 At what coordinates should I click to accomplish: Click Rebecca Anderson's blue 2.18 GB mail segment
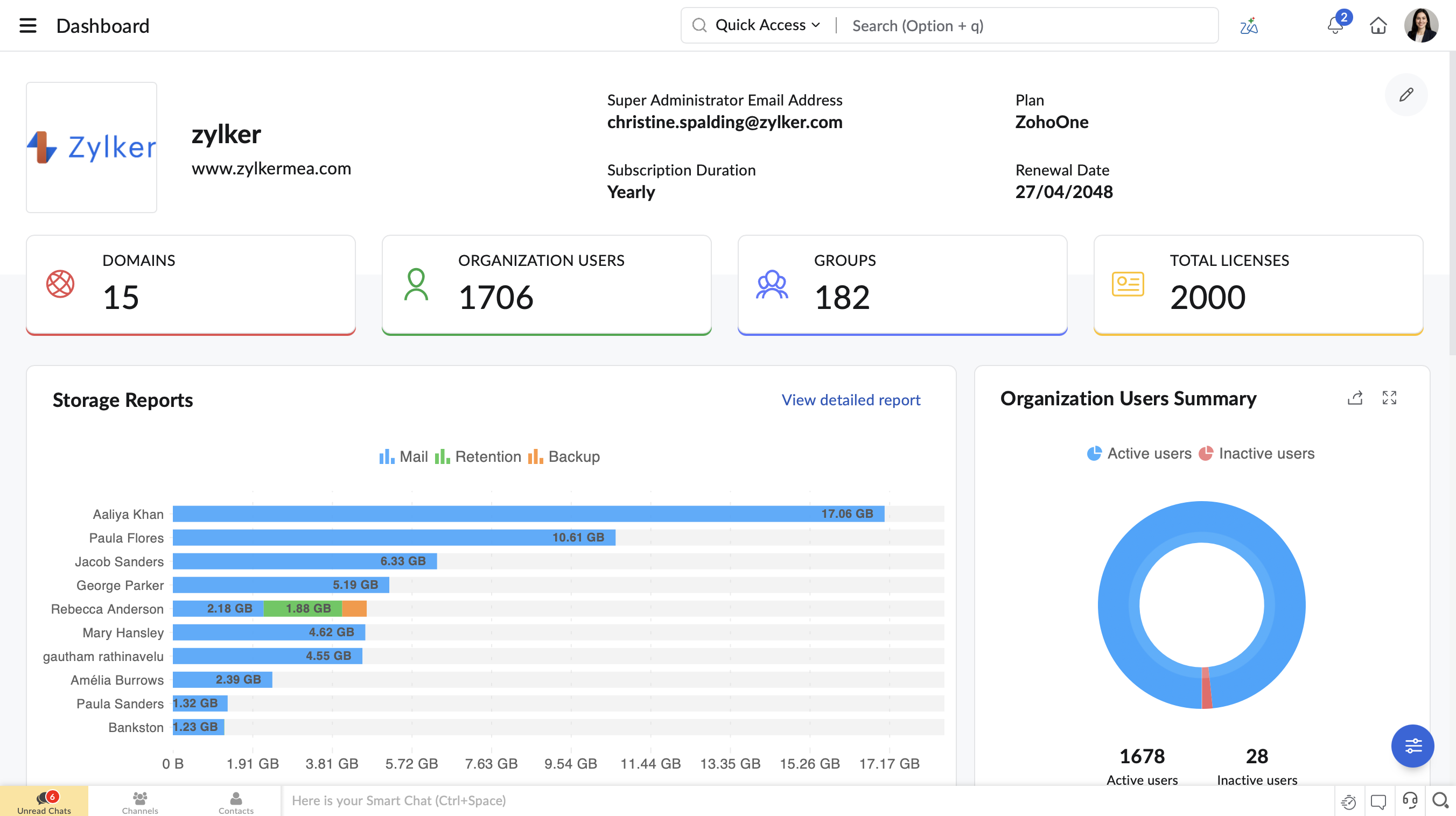point(218,609)
